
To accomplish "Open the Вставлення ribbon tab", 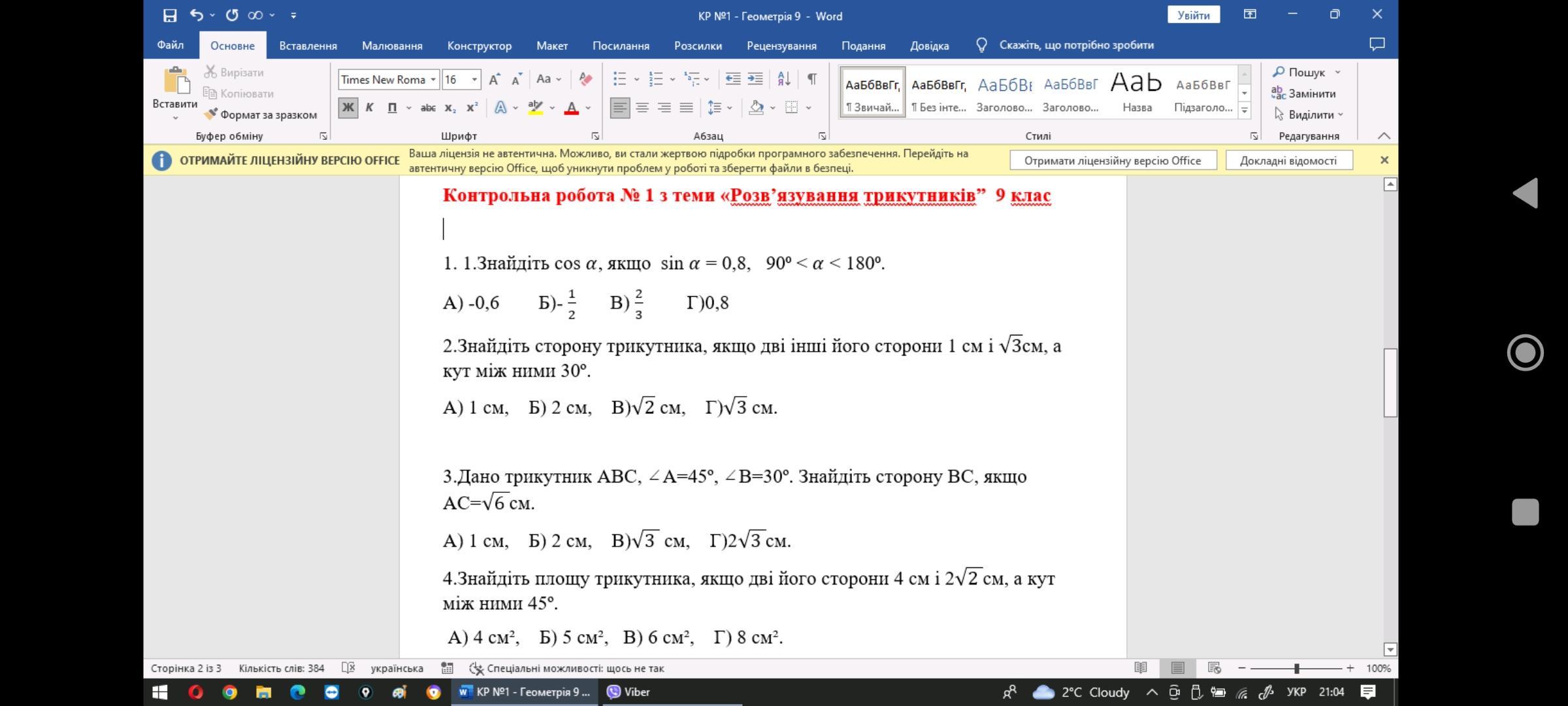I will pyautogui.click(x=308, y=46).
